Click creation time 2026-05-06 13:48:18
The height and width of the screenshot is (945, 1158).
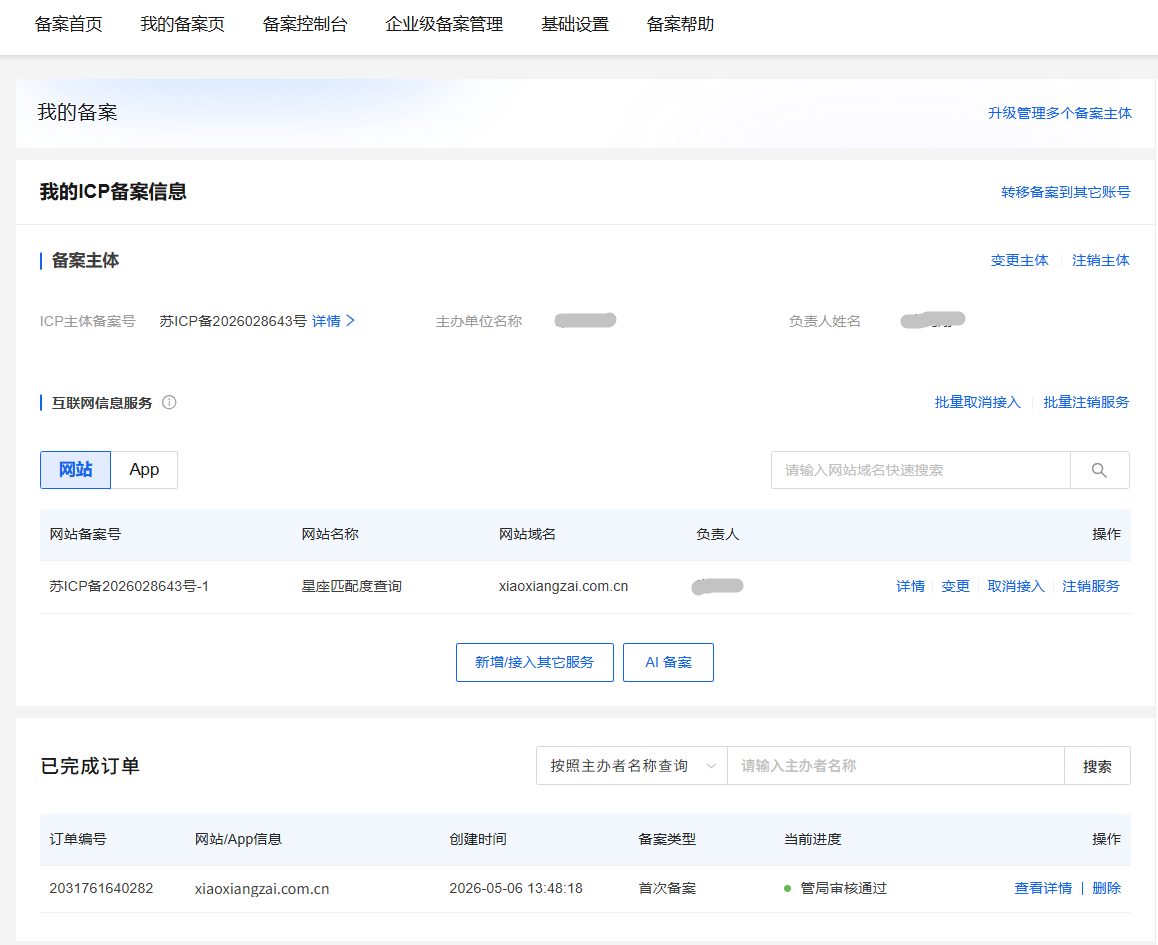[x=515, y=888]
